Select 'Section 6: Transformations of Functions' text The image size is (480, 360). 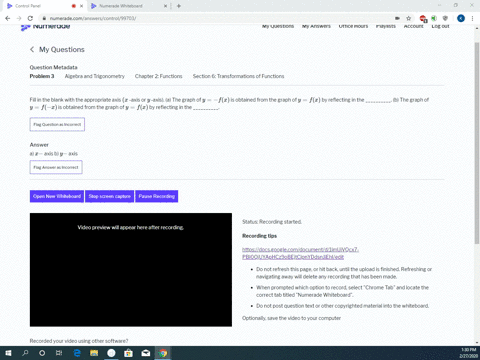pos(238,76)
